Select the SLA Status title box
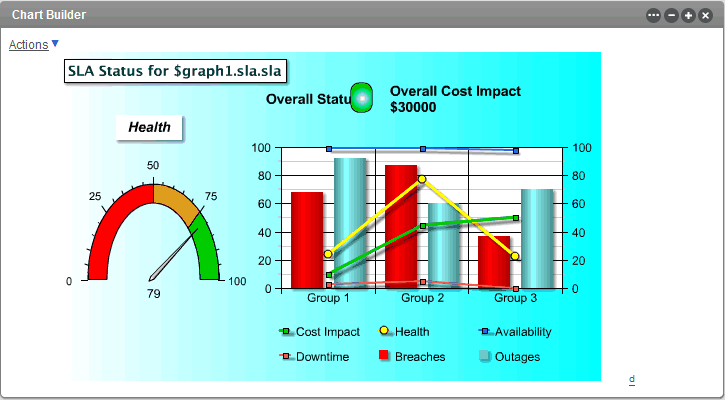 click(x=175, y=71)
